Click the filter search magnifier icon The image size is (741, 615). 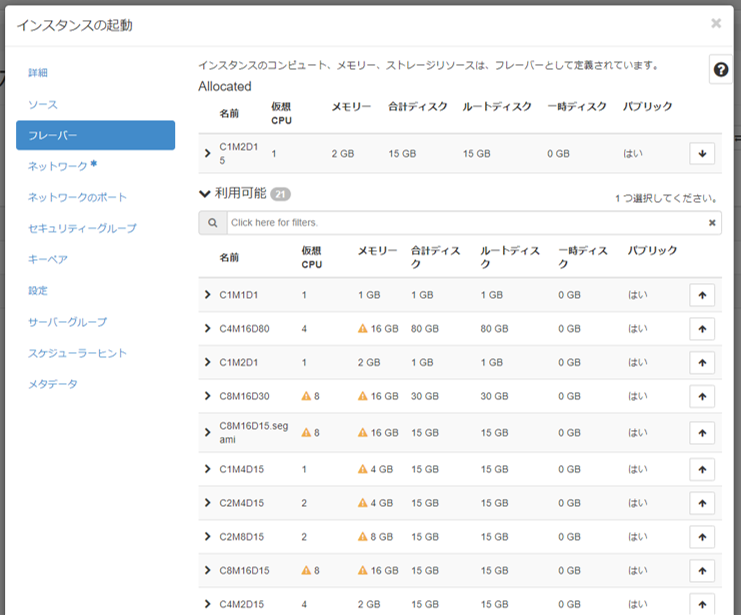coord(213,223)
